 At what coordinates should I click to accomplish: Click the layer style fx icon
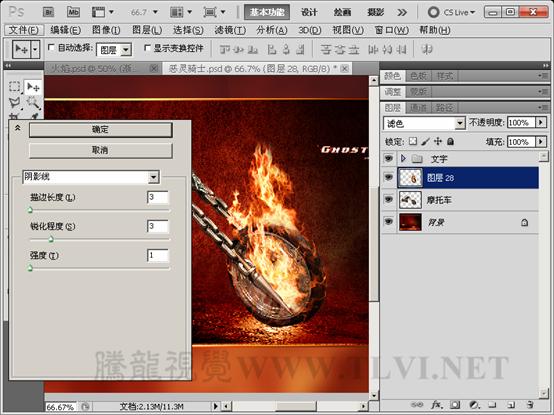[x=437, y=404]
